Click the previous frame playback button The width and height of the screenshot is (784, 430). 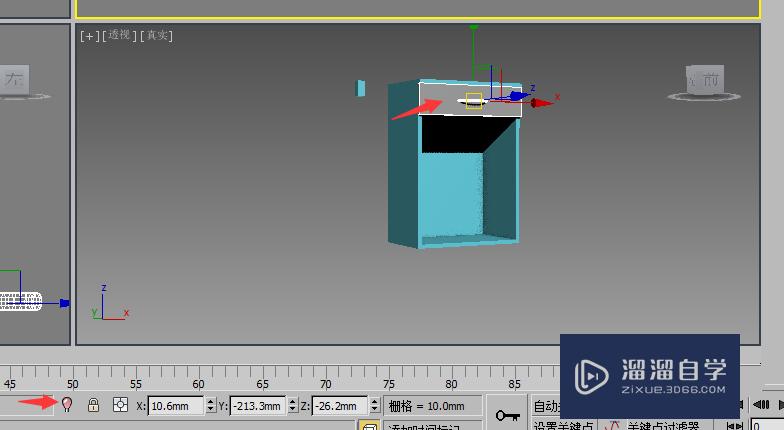click(761, 404)
